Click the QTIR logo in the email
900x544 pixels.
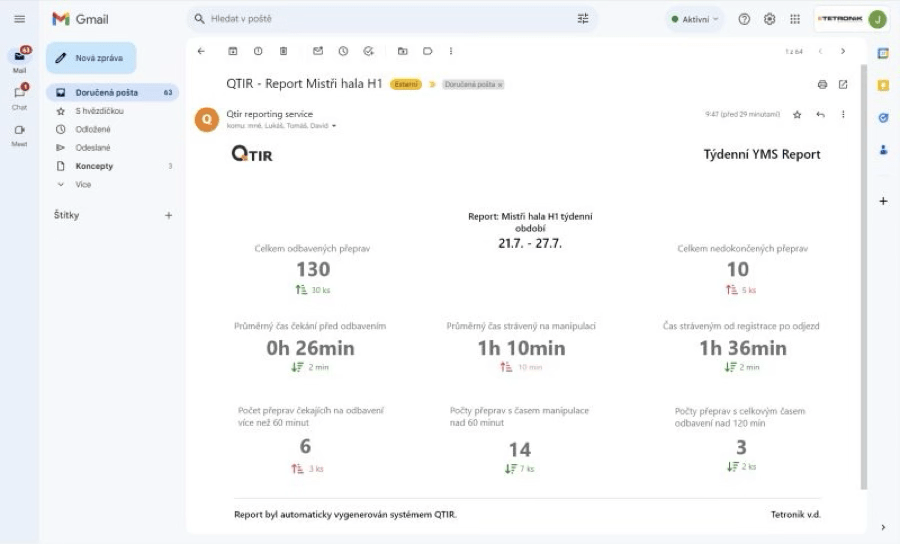pos(252,154)
